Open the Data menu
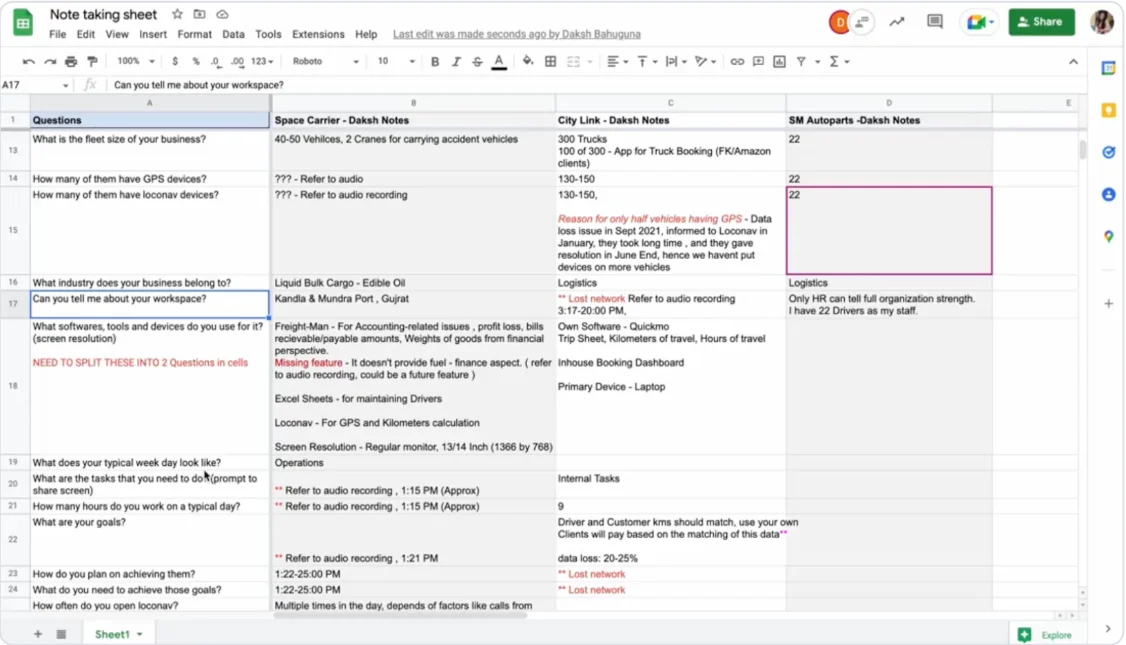The image size is (1126, 645). click(x=233, y=34)
